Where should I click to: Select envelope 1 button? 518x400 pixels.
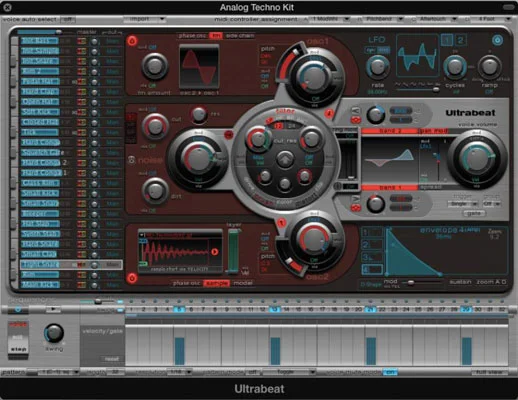click(x=372, y=232)
